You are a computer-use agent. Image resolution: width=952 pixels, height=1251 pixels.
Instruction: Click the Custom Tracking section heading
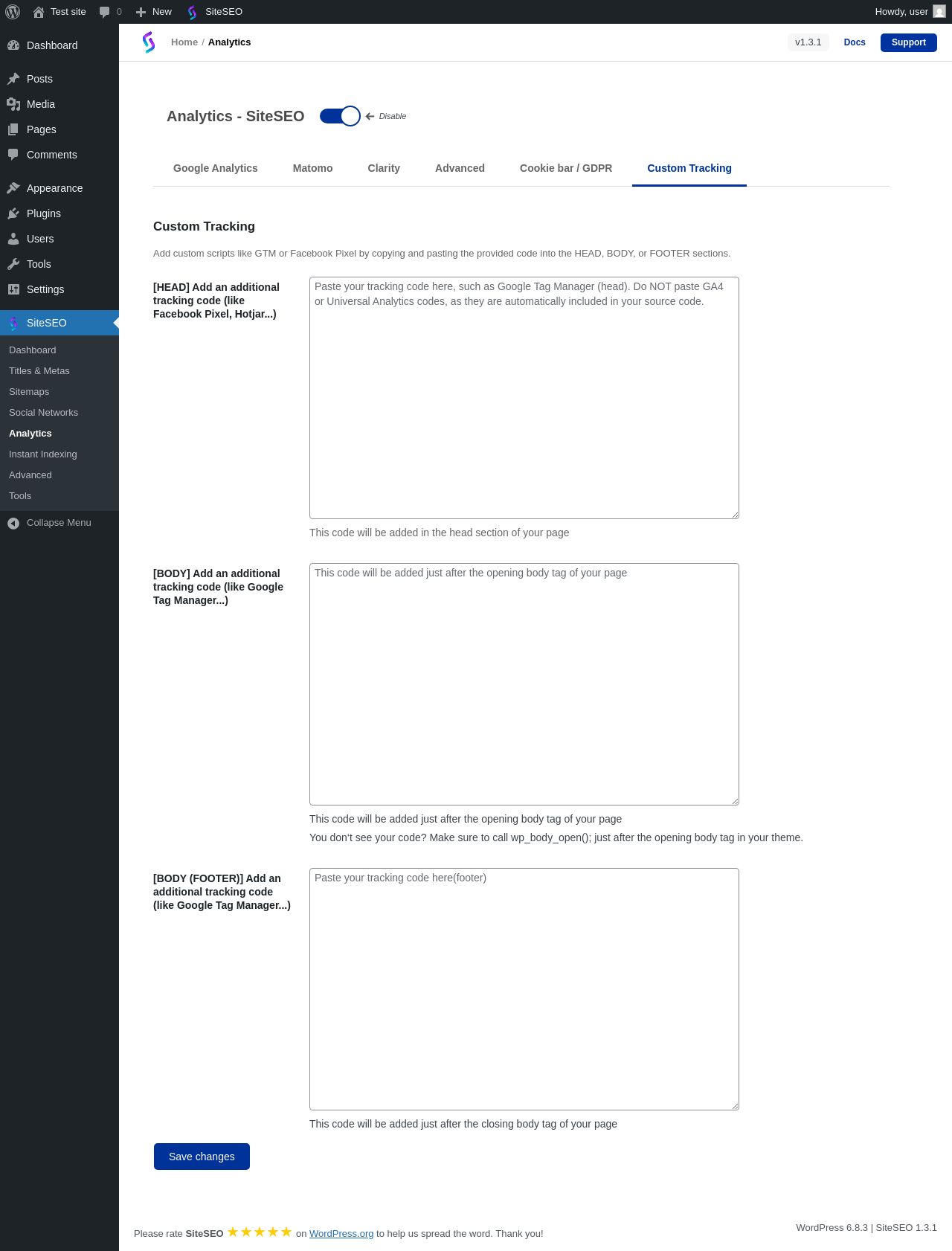point(204,226)
